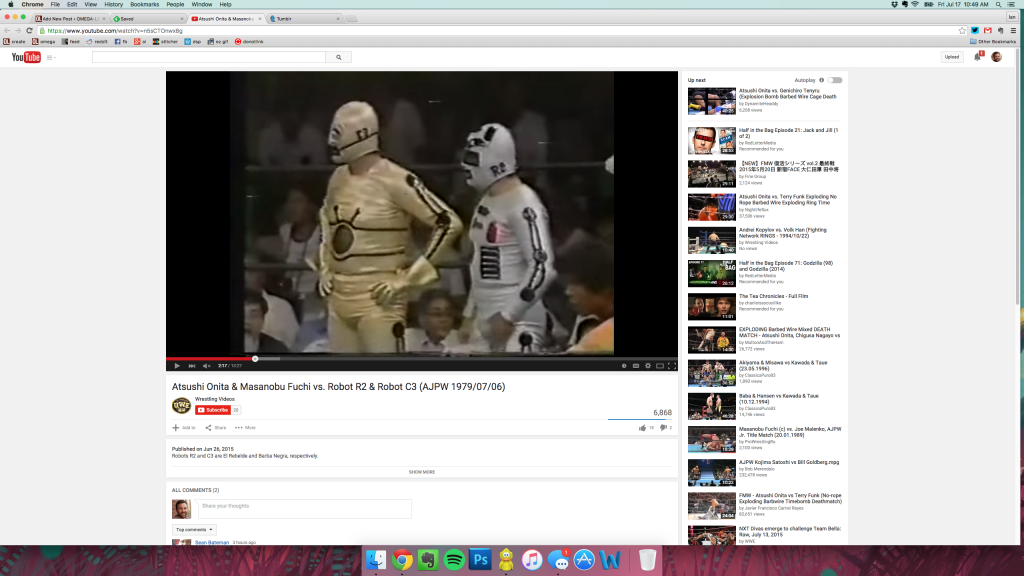Open the notifications bell
Screen dimensions: 1024x576
click(x=978, y=57)
